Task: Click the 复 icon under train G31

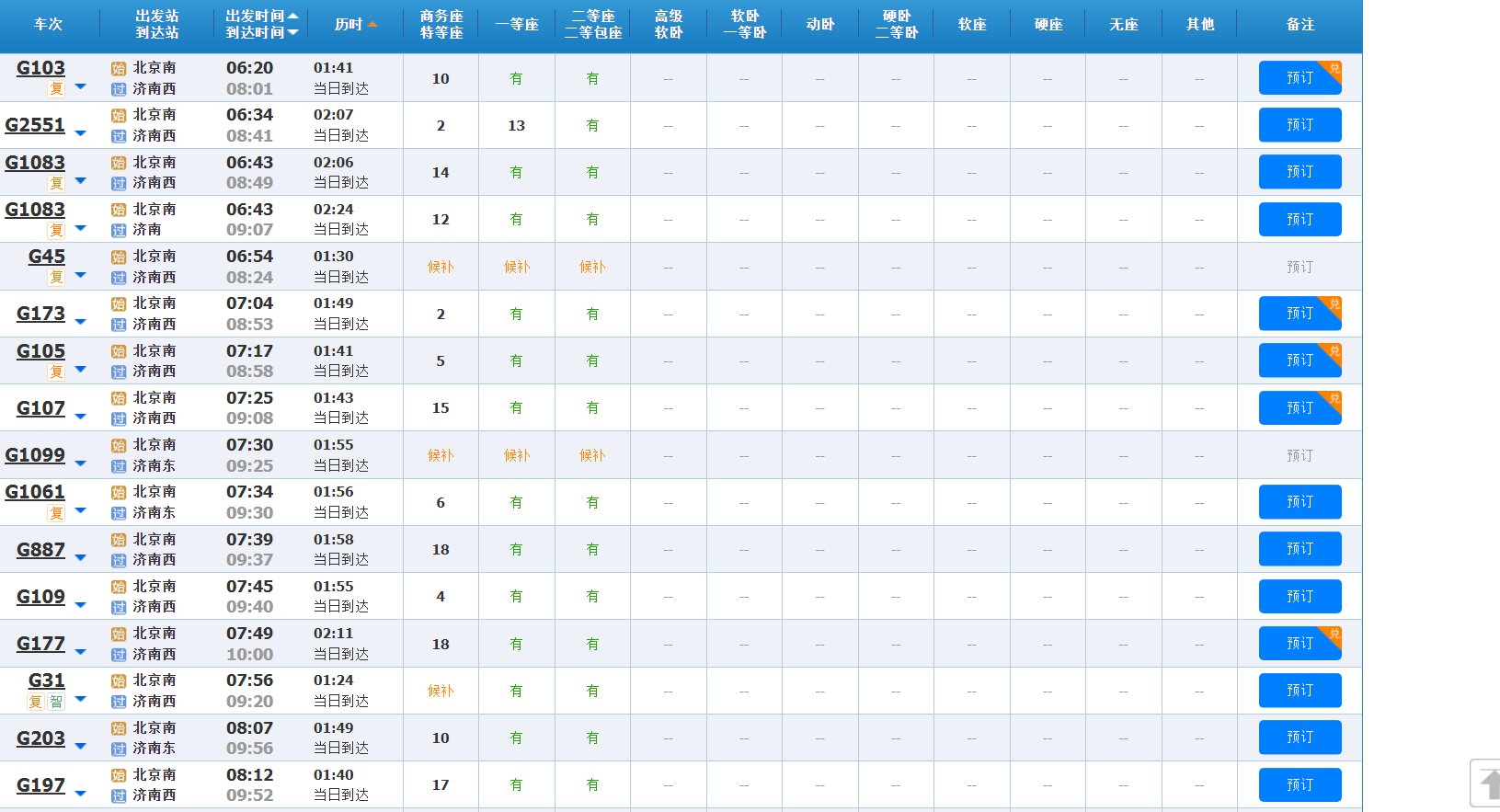Action: click(x=36, y=702)
